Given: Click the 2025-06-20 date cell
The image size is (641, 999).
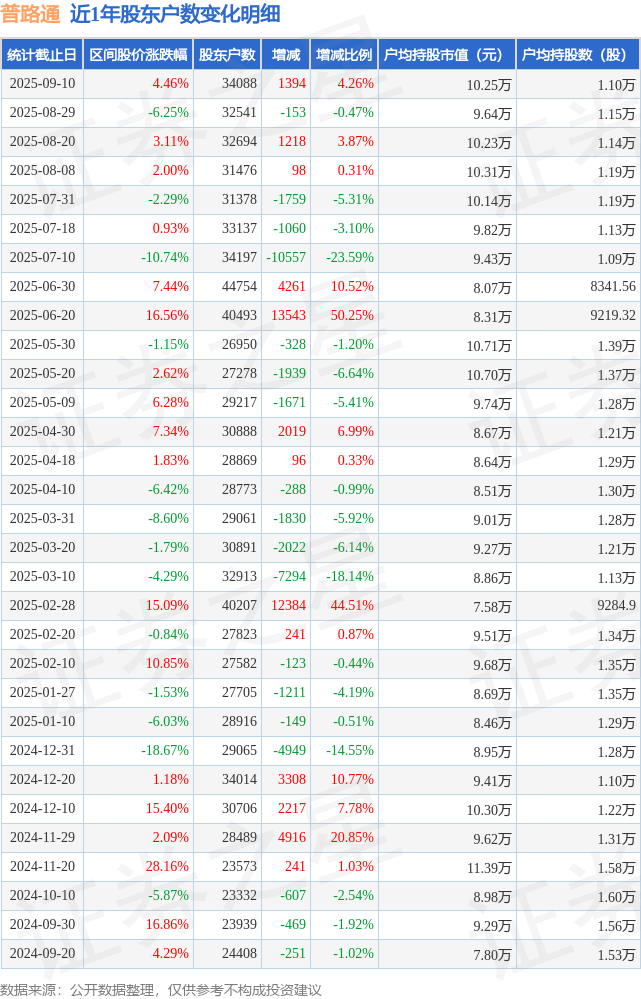Looking at the screenshot, I should point(41,316).
